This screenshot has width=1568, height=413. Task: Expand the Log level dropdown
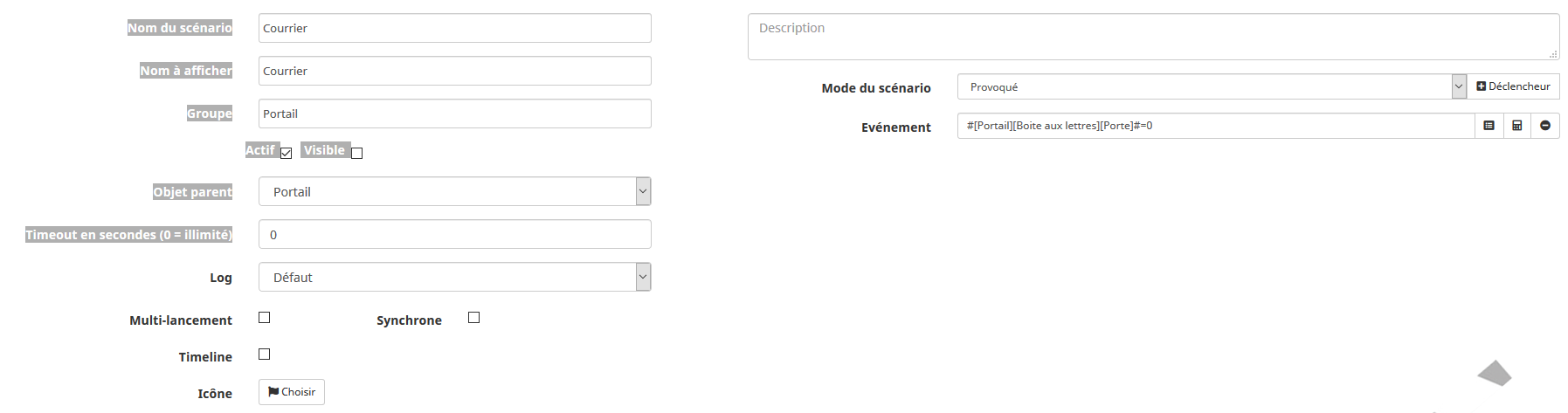pyautogui.click(x=454, y=278)
